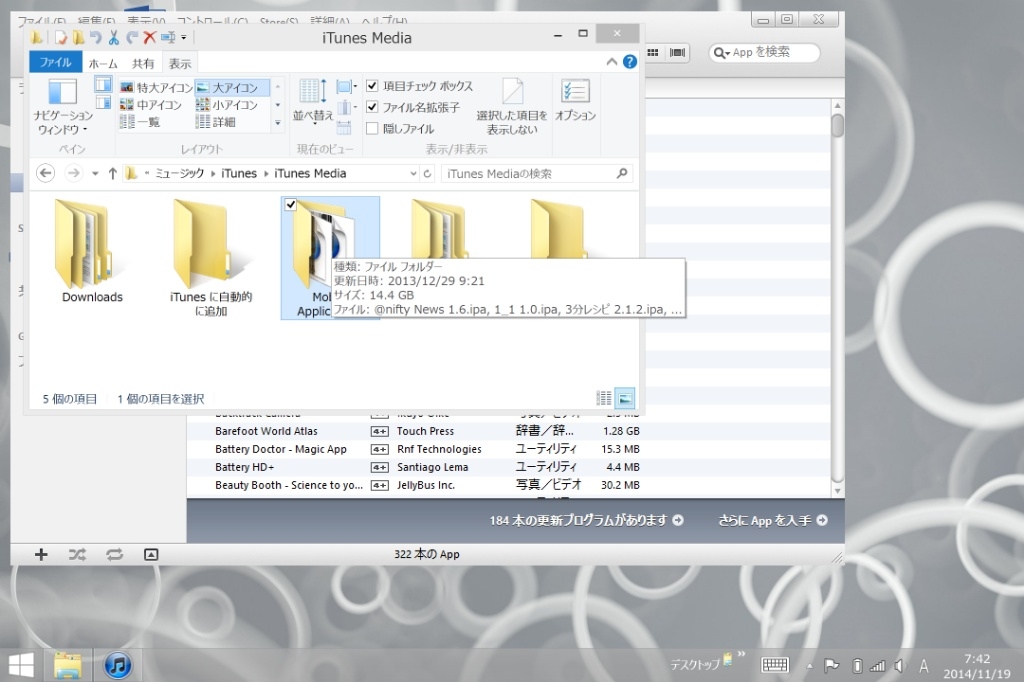Select iTunes に自動的に追加 folder
1024x682 pixels.
tap(211, 258)
